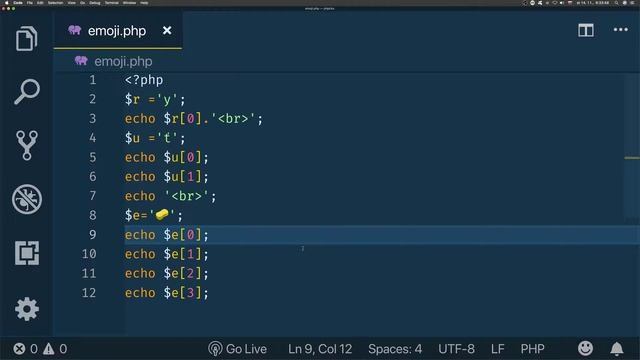
Task: Open the Help menu
Action: (x=144, y=3)
